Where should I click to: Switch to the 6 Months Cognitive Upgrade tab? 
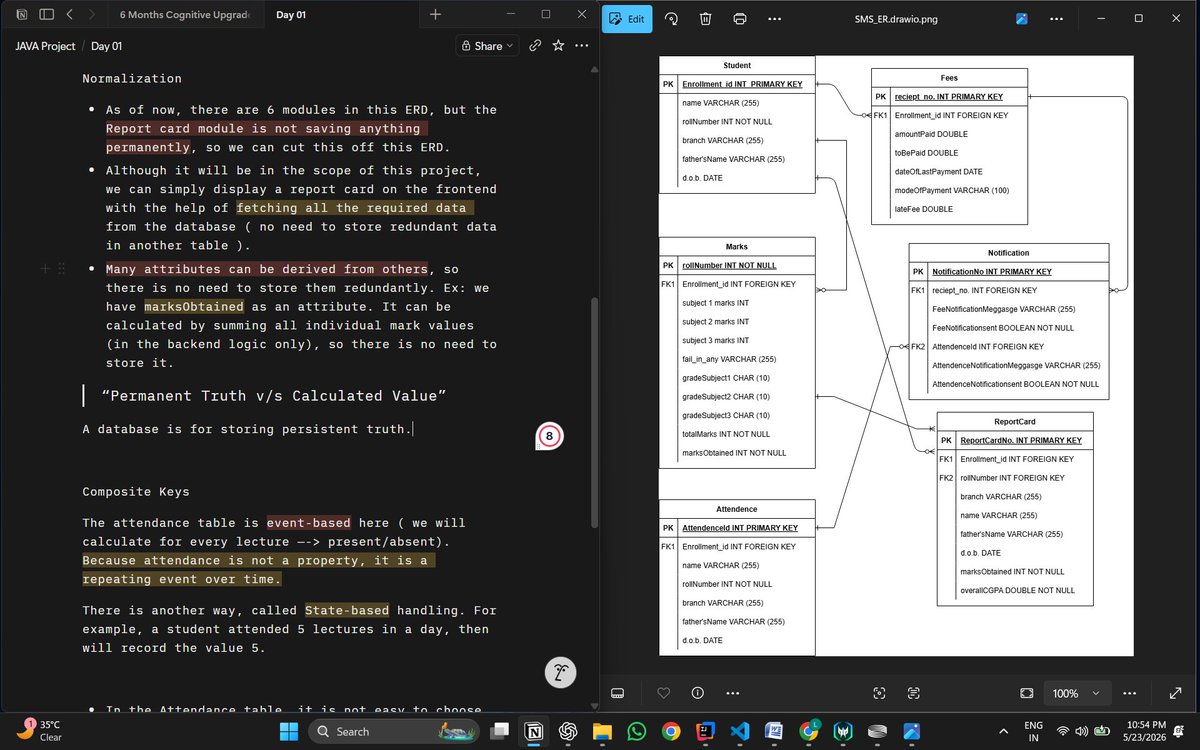click(185, 15)
